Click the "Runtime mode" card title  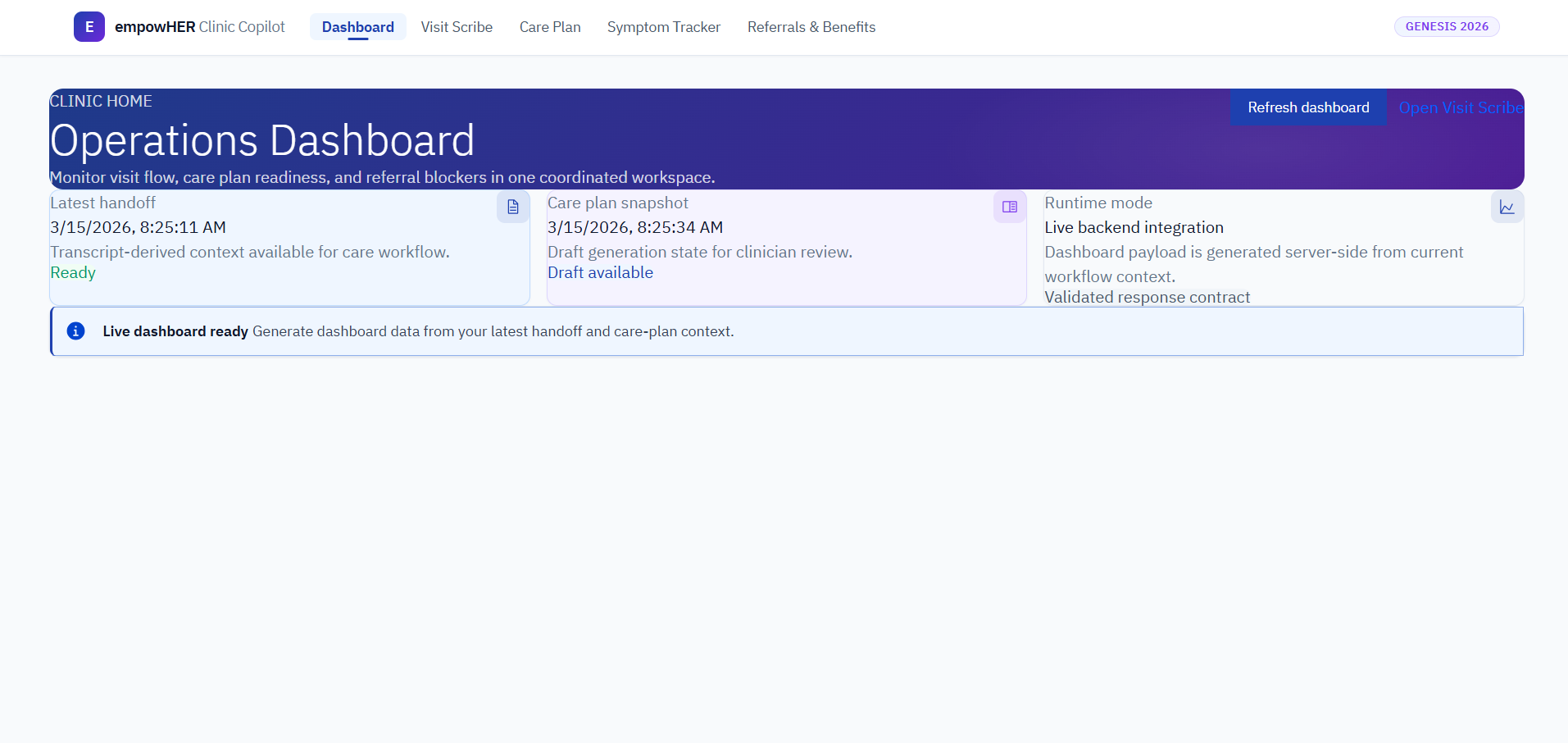pos(1098,203)
